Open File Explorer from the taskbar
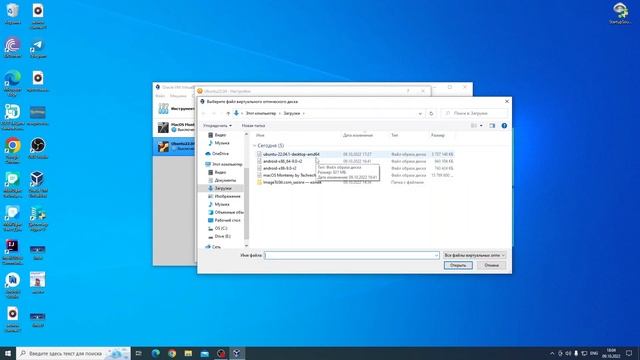 [x=188, y=353]
